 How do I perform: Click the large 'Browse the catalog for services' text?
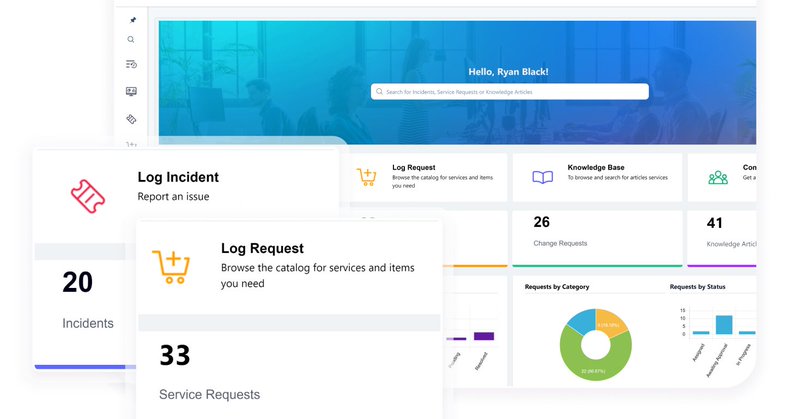tap(317, 276)
